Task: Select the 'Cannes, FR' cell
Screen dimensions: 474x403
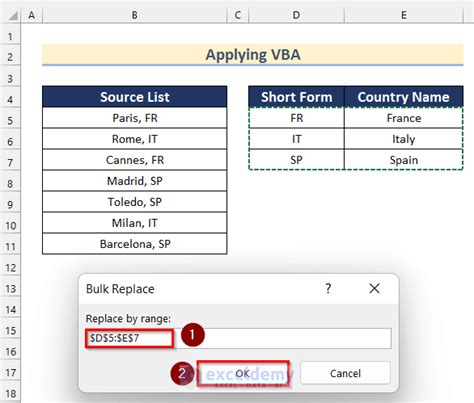Action: 135,160
